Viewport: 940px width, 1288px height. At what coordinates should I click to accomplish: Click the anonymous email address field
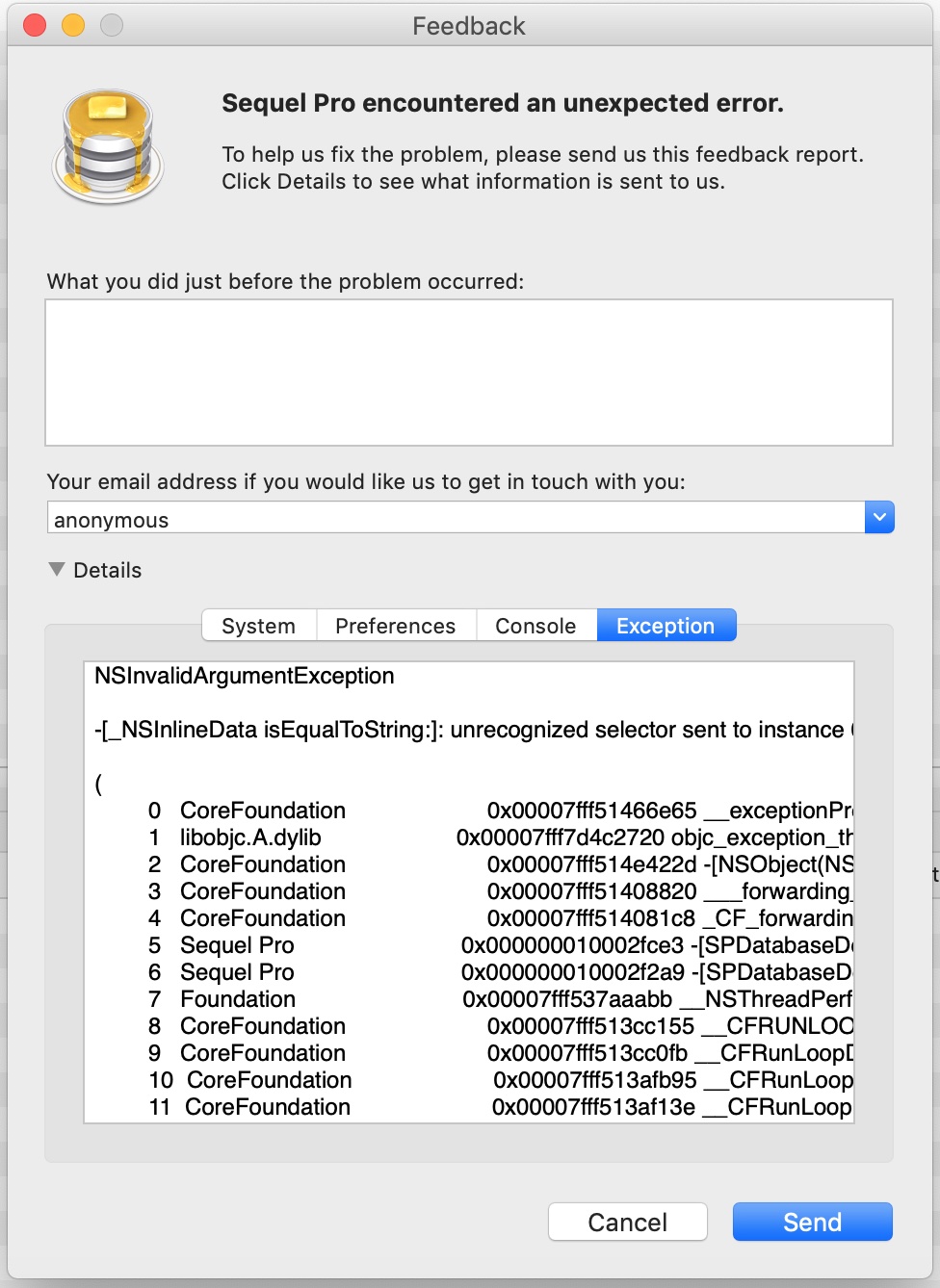(456, 517)
